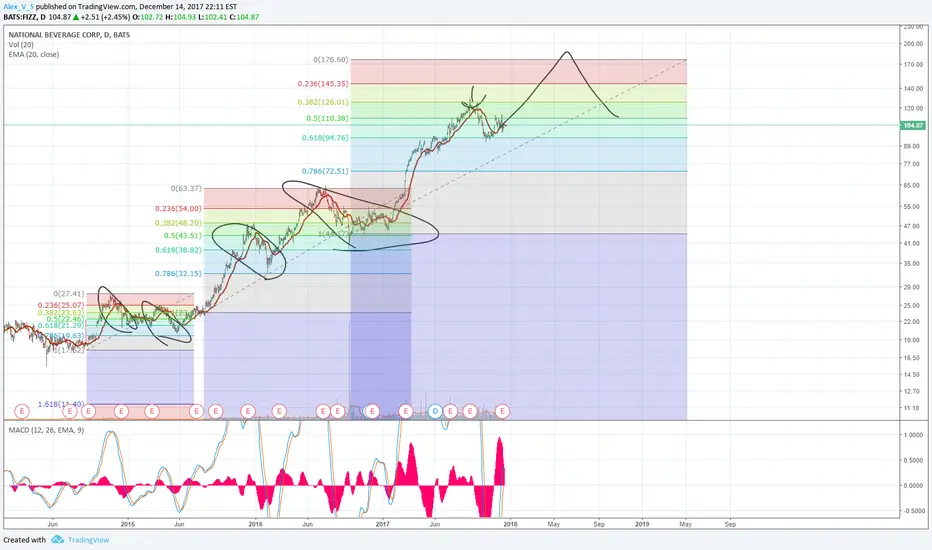Viewport: 932px width, 550px height.
Task: Click the EMA (20, close) indicator label
Action: click(x=34, y=54)
